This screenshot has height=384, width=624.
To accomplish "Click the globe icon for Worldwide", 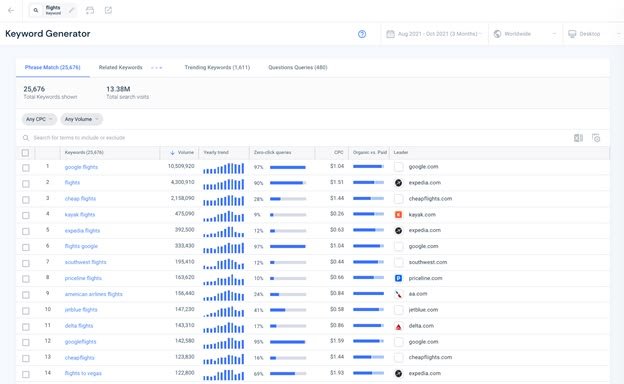I will coord(497,34).
